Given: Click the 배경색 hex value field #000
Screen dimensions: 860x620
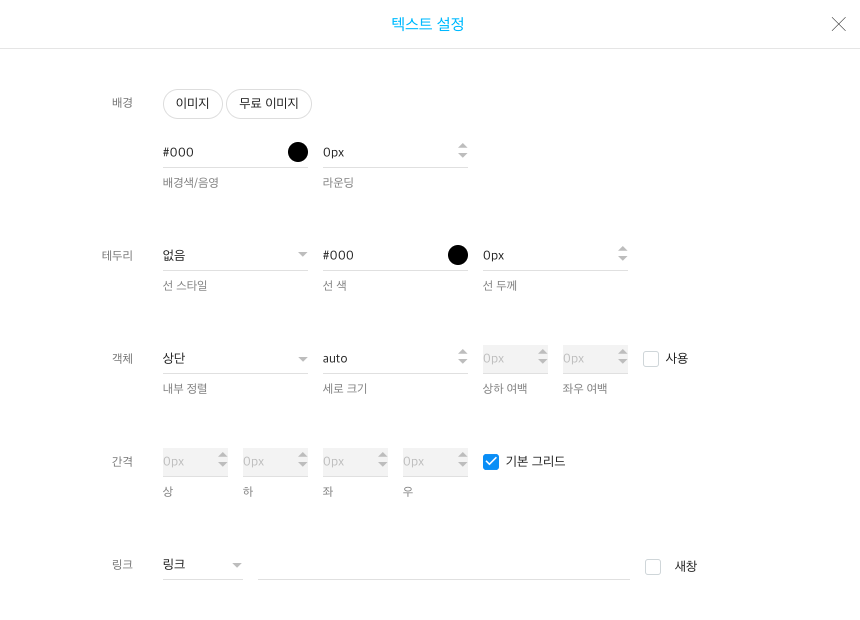Looking at the screenshot, I should (x=220, y=152).
